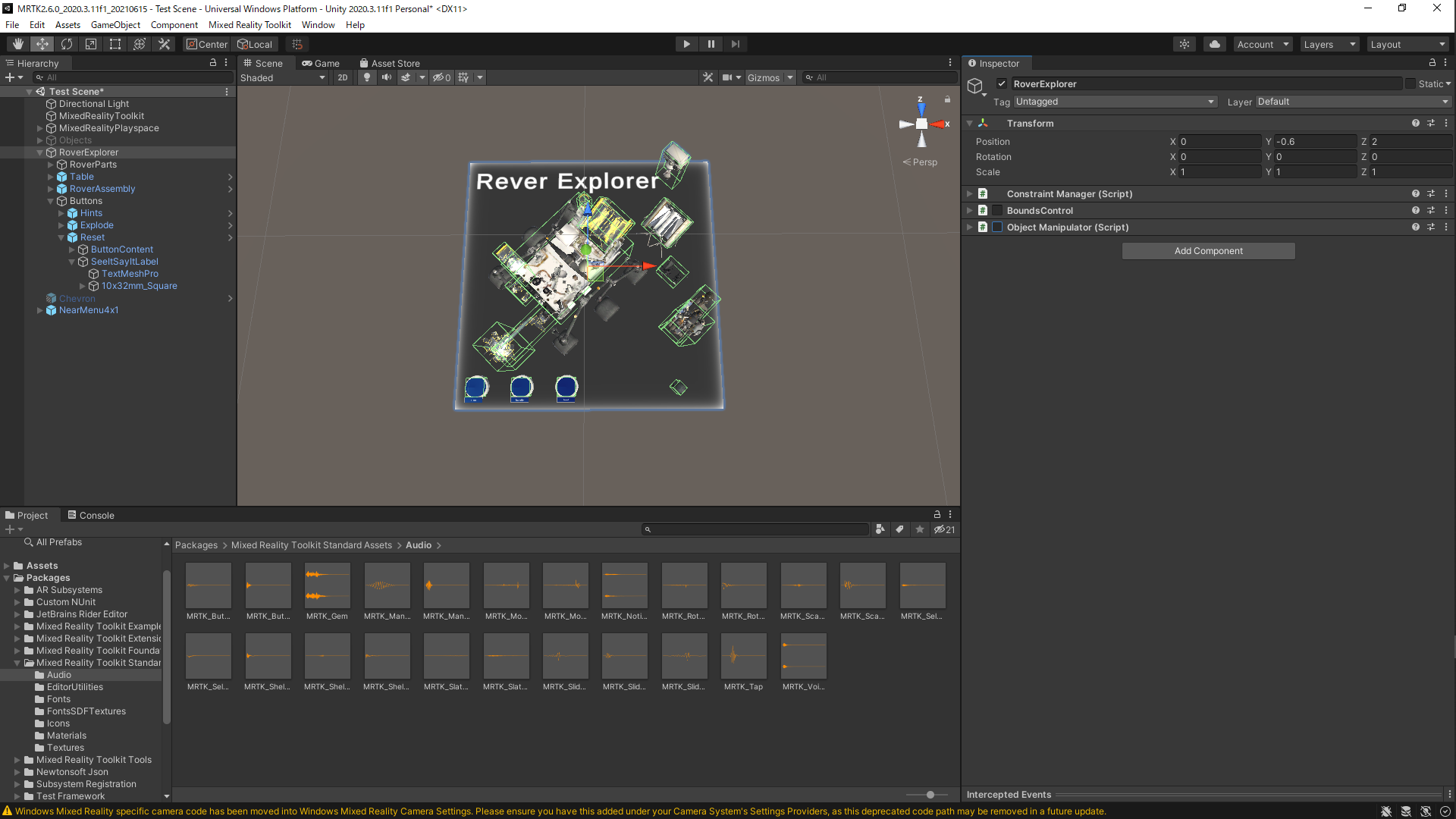This screenshot has width=1456, height=819.
Task: Open Cloud services icon
Action: tap(1215, 44)
